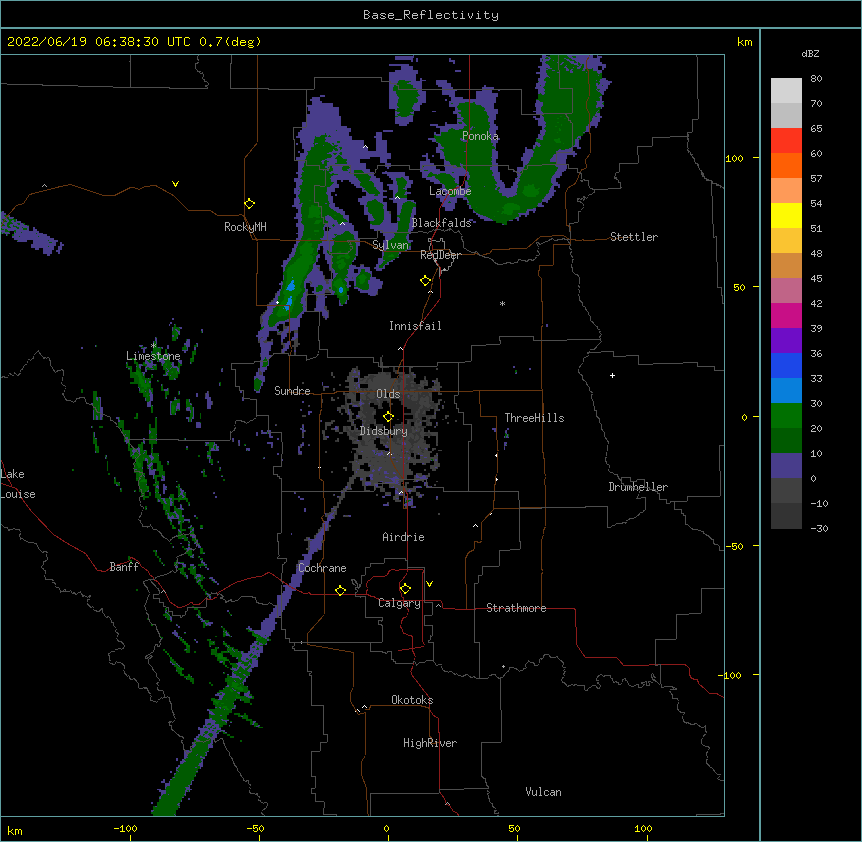
Task: Click the Limestone label
Action: point(153,356)
